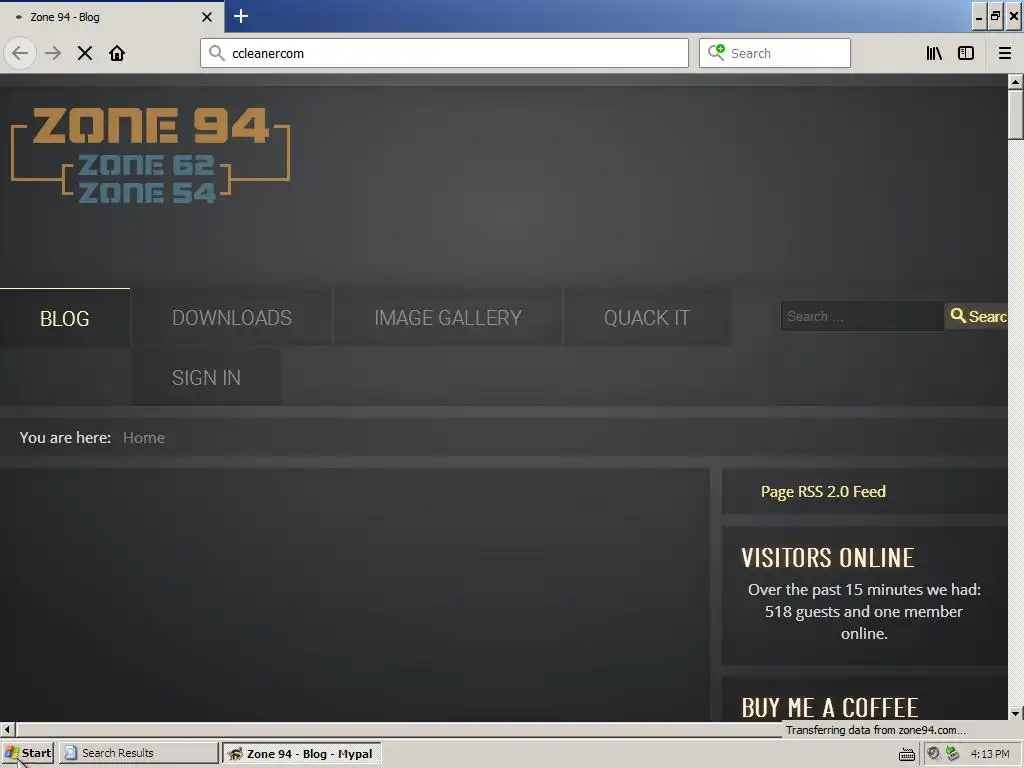Open the QUACK IT menu item
This screenshot has width=1024, height=768.
647,317
